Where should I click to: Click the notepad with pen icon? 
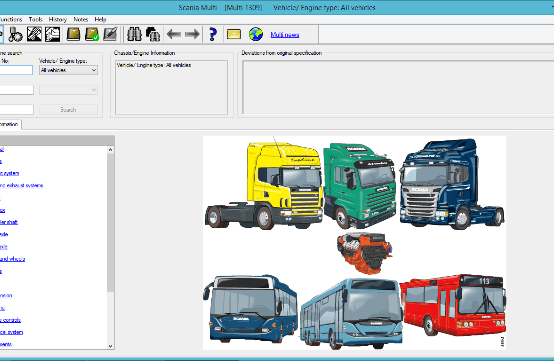coord(110,34)
